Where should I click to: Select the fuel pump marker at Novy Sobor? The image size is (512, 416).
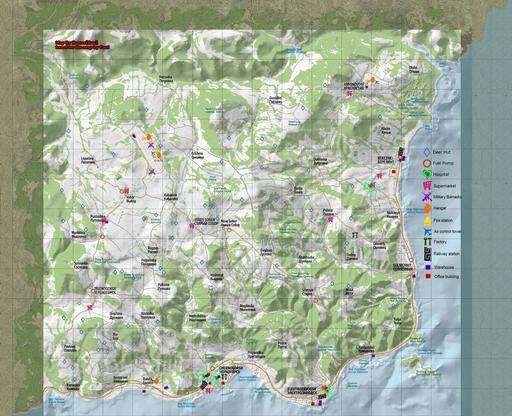tap(229, 230)
